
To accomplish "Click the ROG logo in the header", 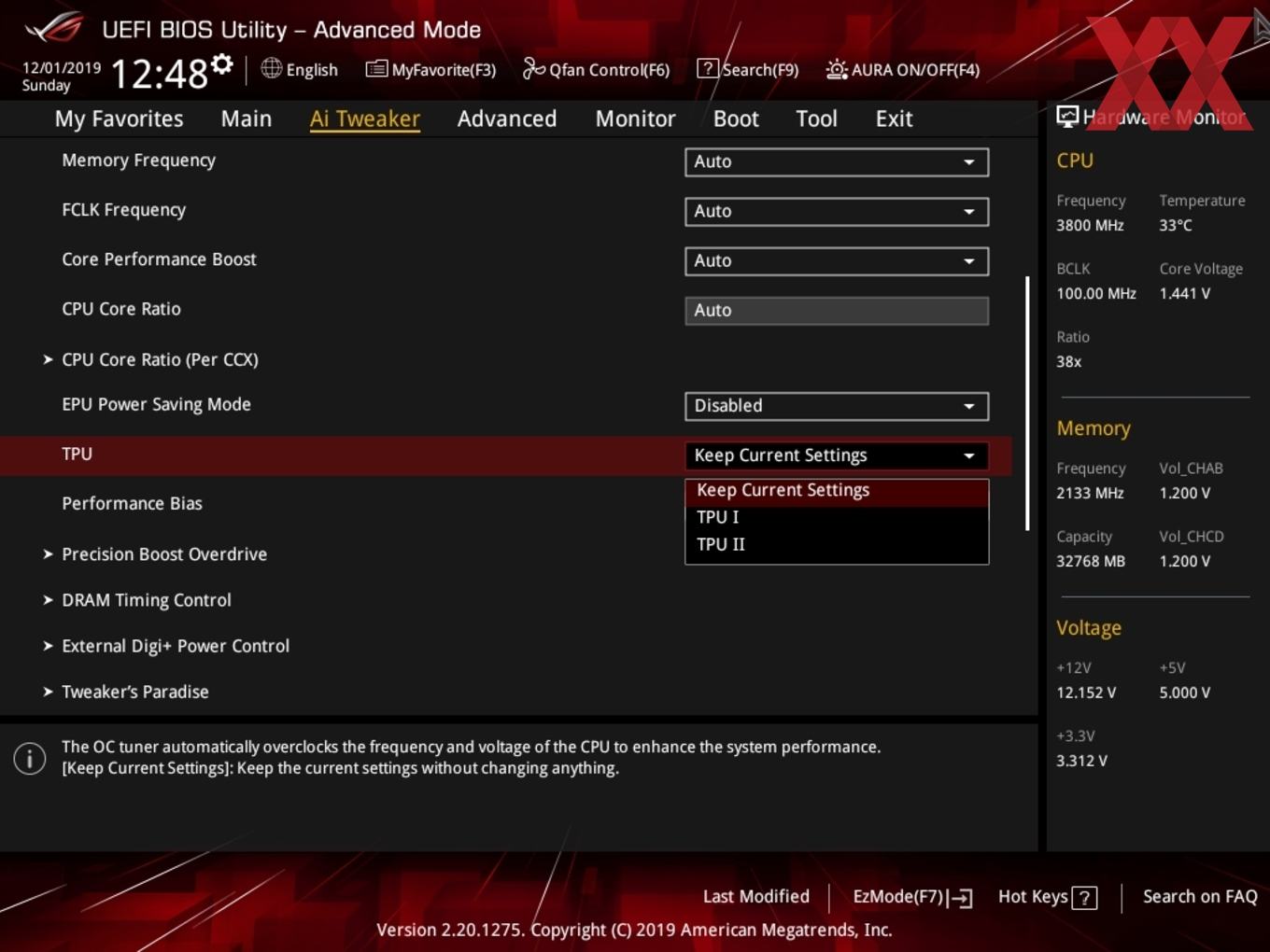I will (54, 28).
